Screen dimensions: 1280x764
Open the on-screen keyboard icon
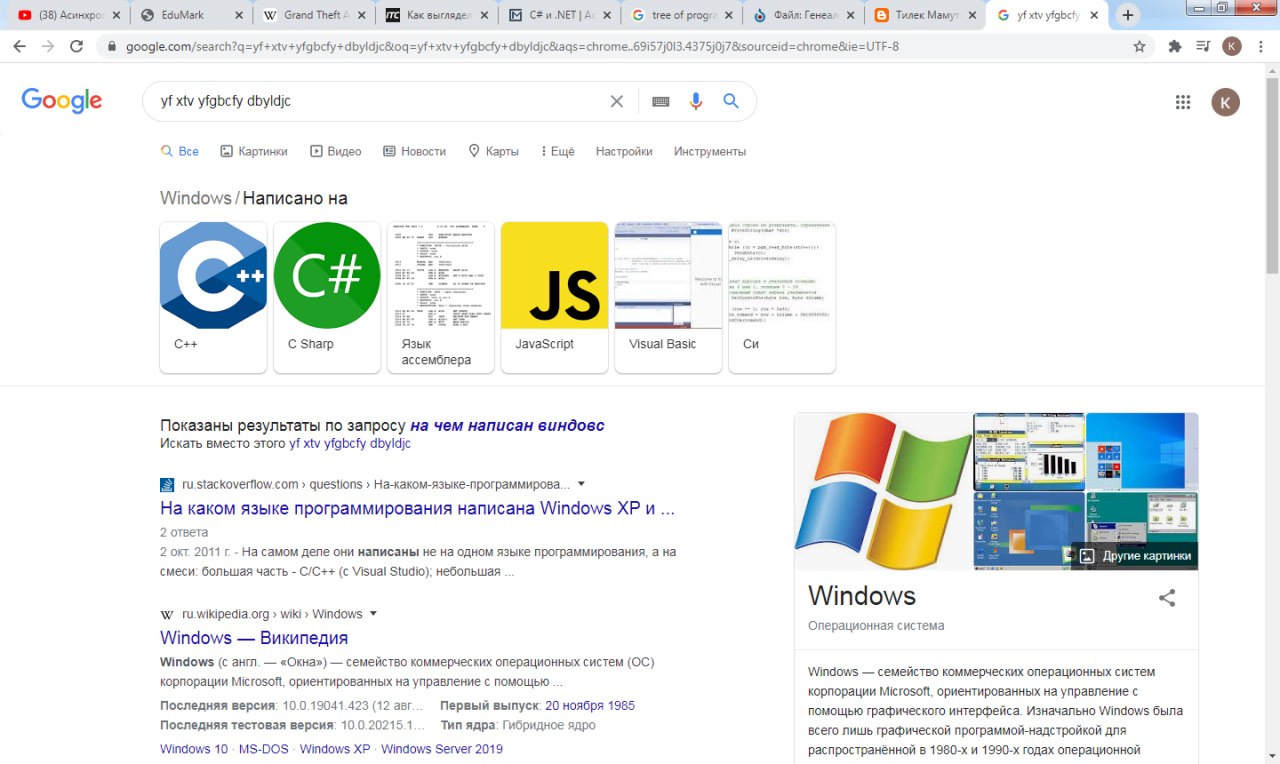tap(661, 101)
